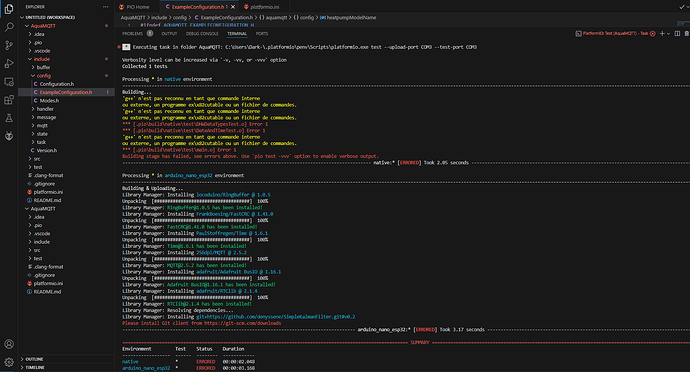Open the Manage gear icon
690x372 pixels.
click(x=9, y=362)
